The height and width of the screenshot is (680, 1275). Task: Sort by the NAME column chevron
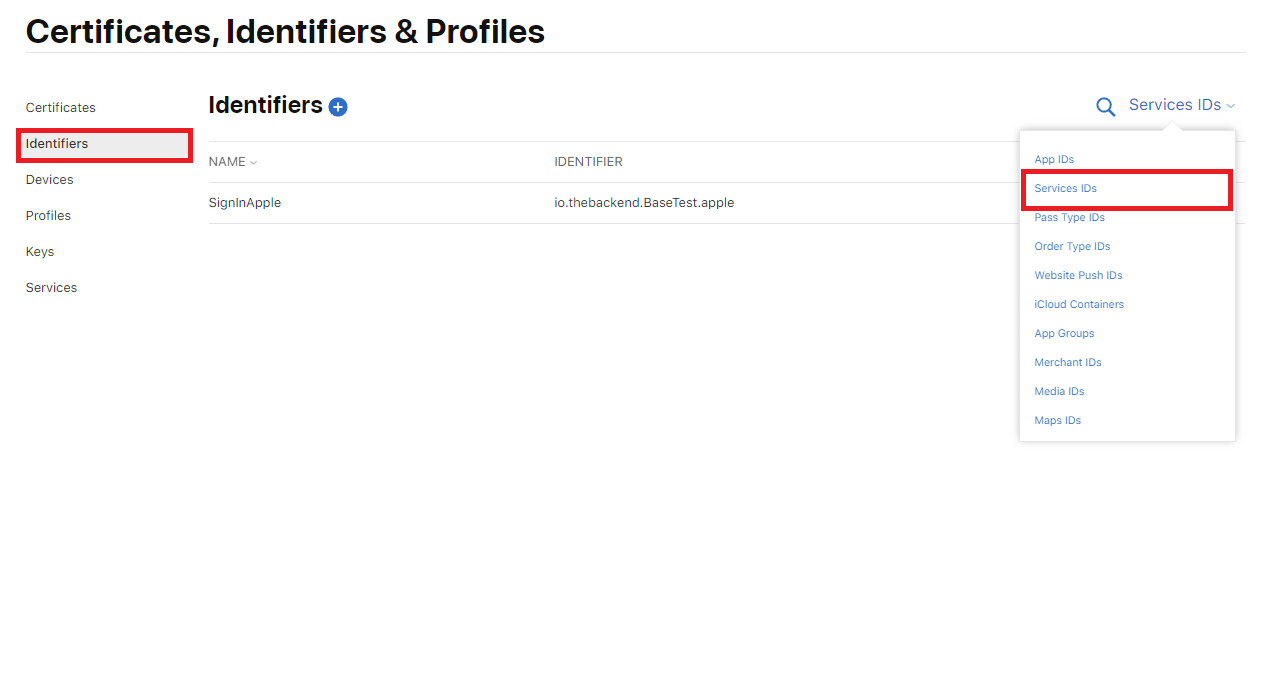click(x=254, y=163)
